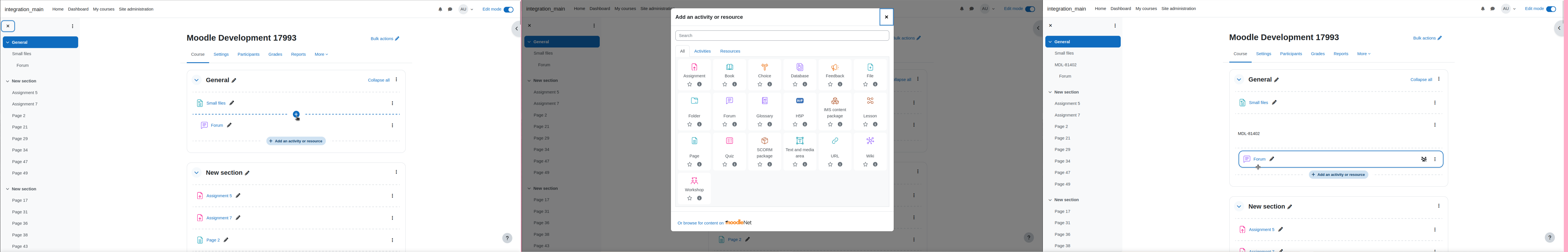The image size is (1568, 252).
Task: Click the activity chooser Search field
Action: click(x=781, y=36)
